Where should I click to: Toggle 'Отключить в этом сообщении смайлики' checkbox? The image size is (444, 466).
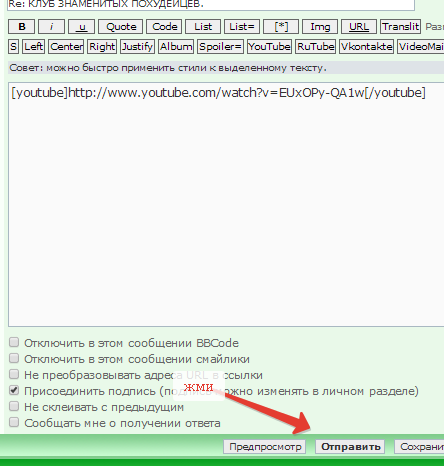coord(14,358)
